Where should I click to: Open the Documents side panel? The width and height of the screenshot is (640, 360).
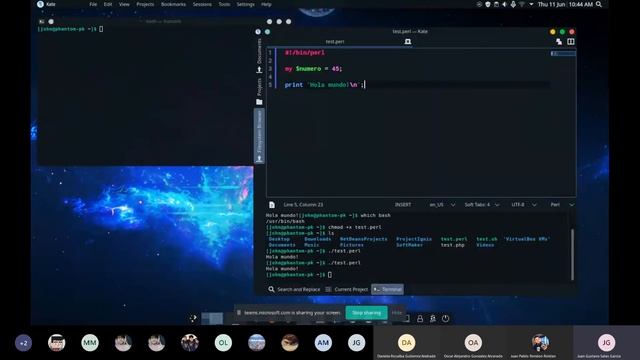pyautogui.click(x=259, y=56)
